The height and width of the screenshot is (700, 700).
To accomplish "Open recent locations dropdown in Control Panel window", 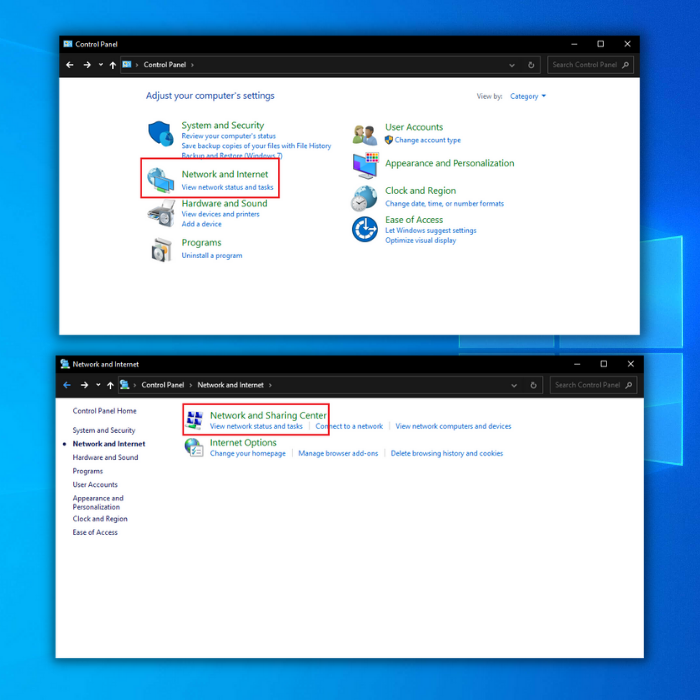I will pos(100,65).
